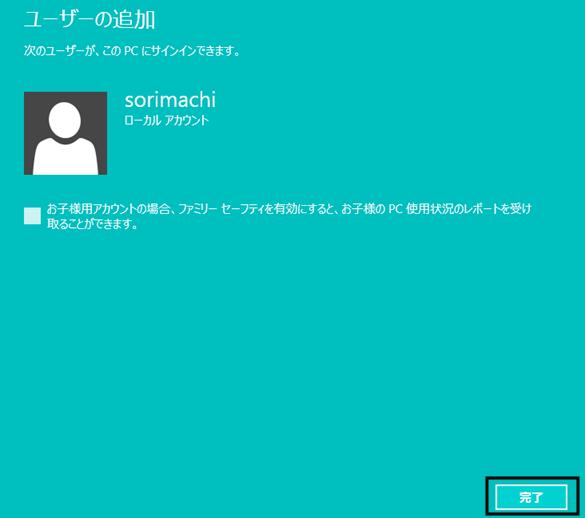Select the sorimachi account name
This screenshot has width=585, height=518.
coord(170,100)
